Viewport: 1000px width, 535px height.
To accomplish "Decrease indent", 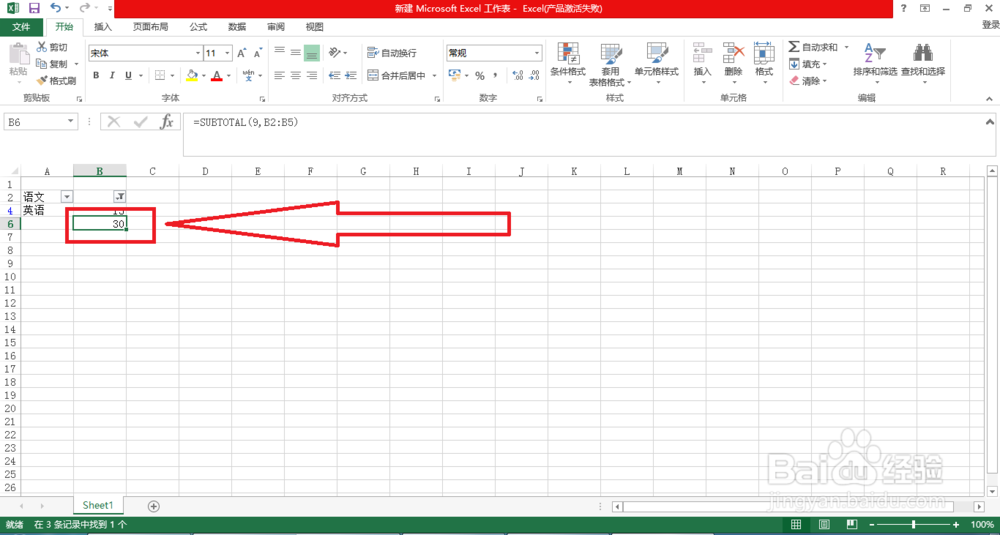I will pos(334,75).
